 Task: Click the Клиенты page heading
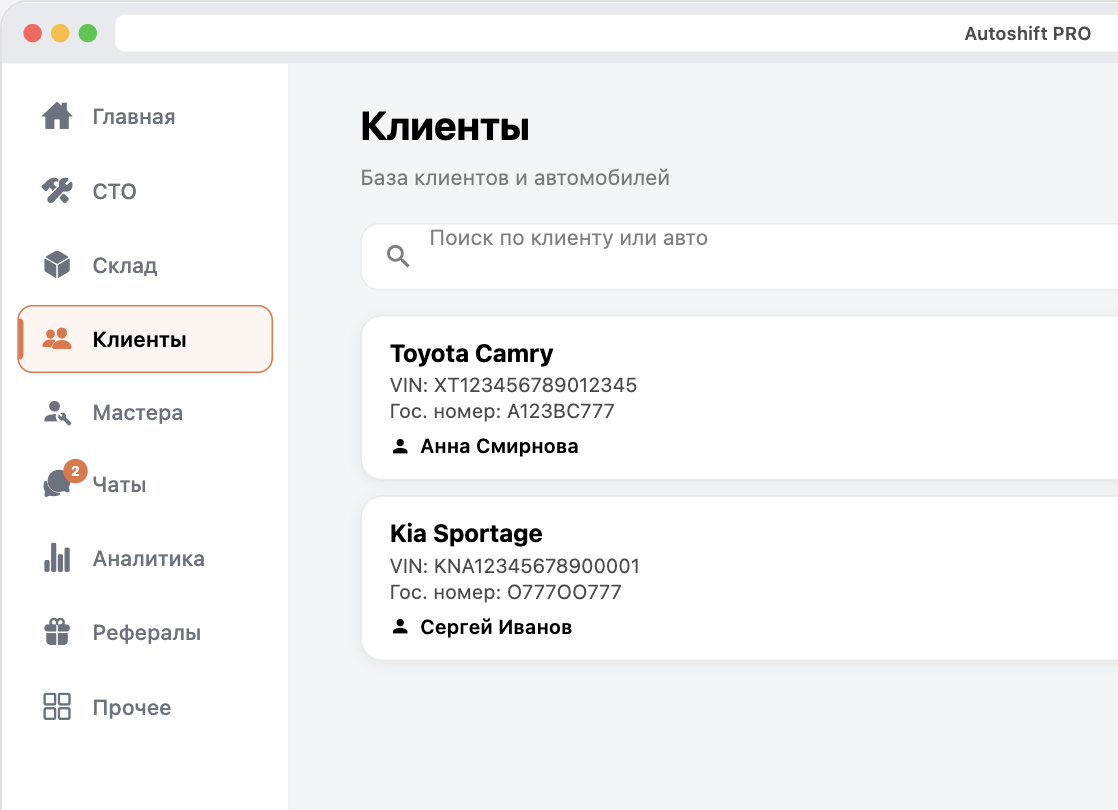pos(445,127)
